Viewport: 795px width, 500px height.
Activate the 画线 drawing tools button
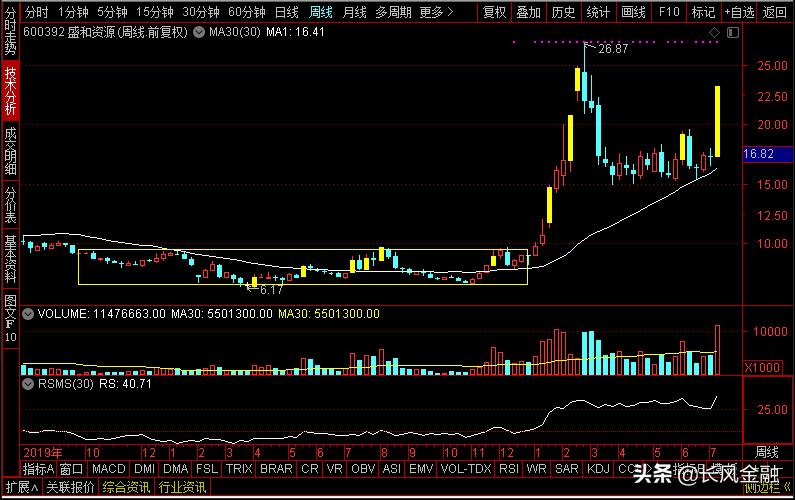click(633, 12)
